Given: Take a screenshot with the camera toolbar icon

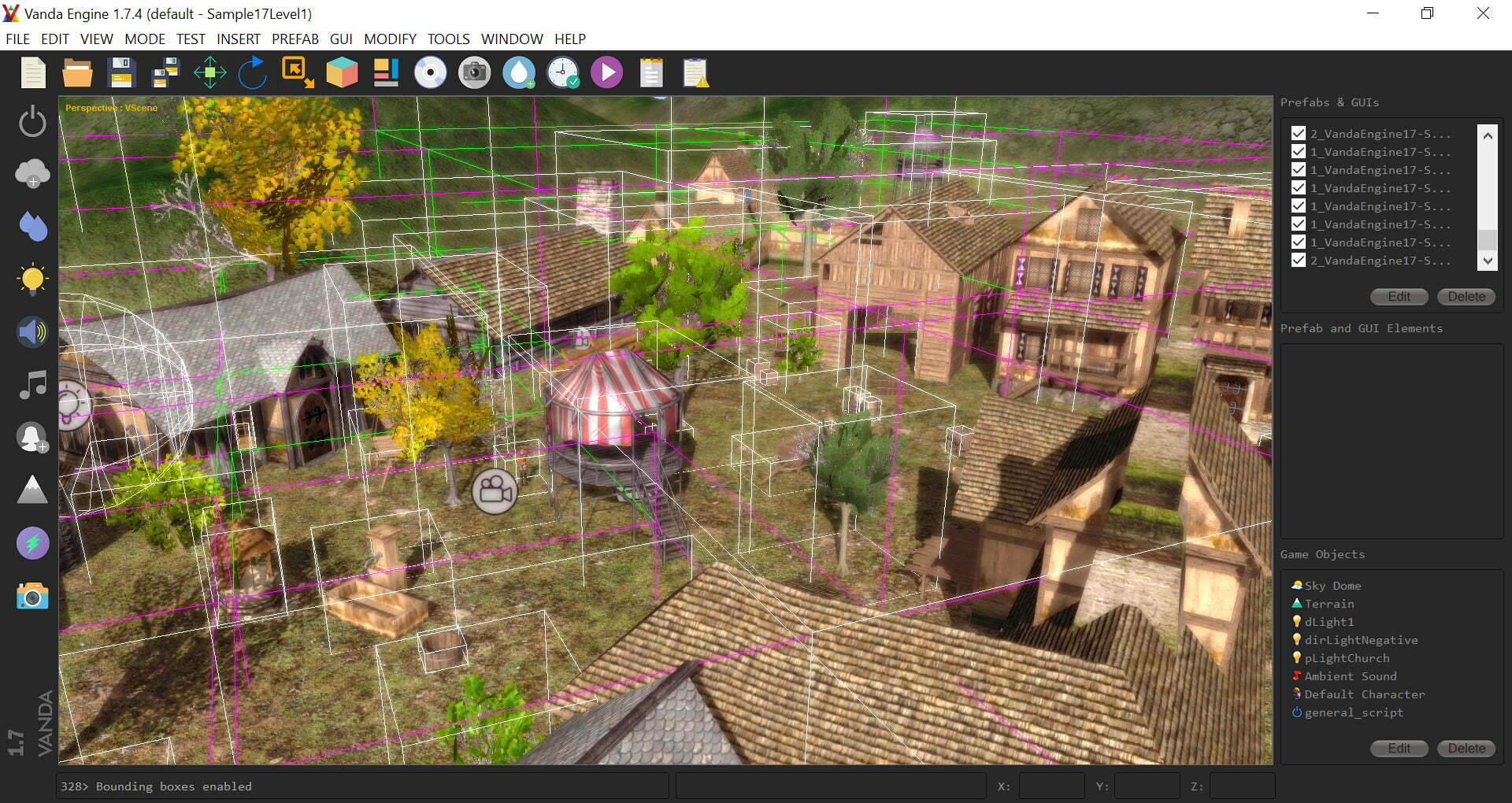Looking at the screenshot, I should 474,72.
